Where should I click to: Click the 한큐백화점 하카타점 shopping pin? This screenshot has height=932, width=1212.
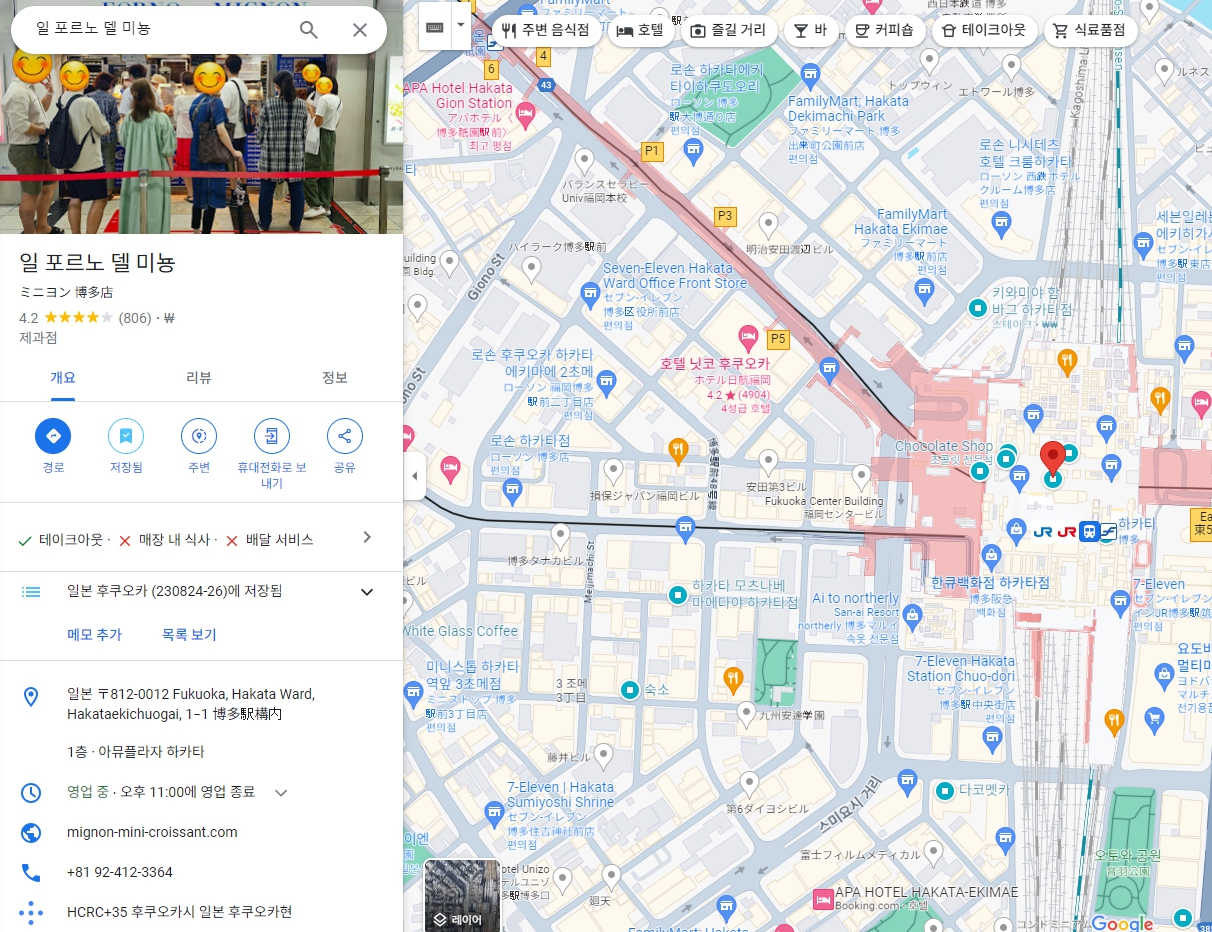click(x=990, y=555)
